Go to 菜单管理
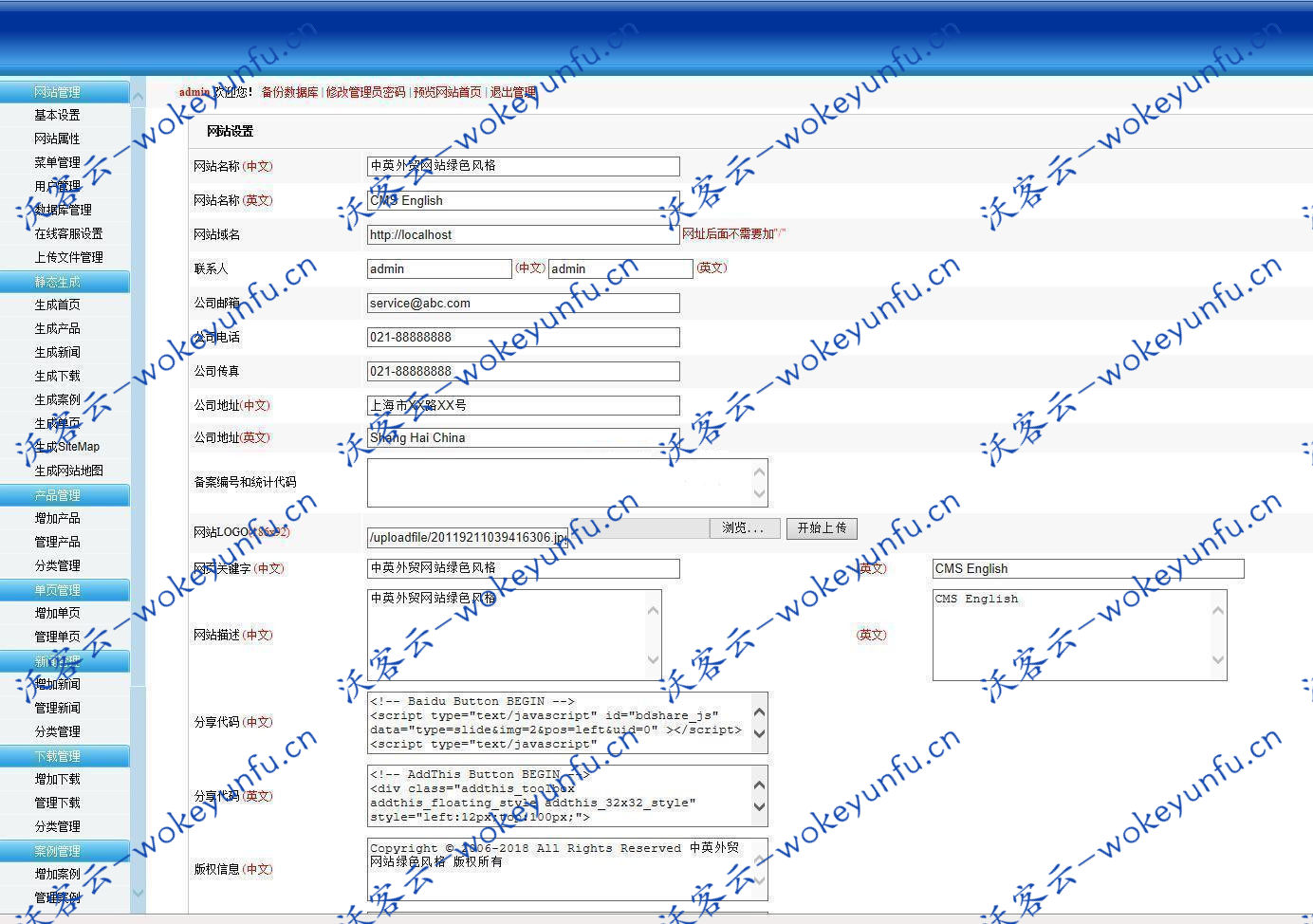The width and height of the screenshot is (1313, 924). [57, 162]
